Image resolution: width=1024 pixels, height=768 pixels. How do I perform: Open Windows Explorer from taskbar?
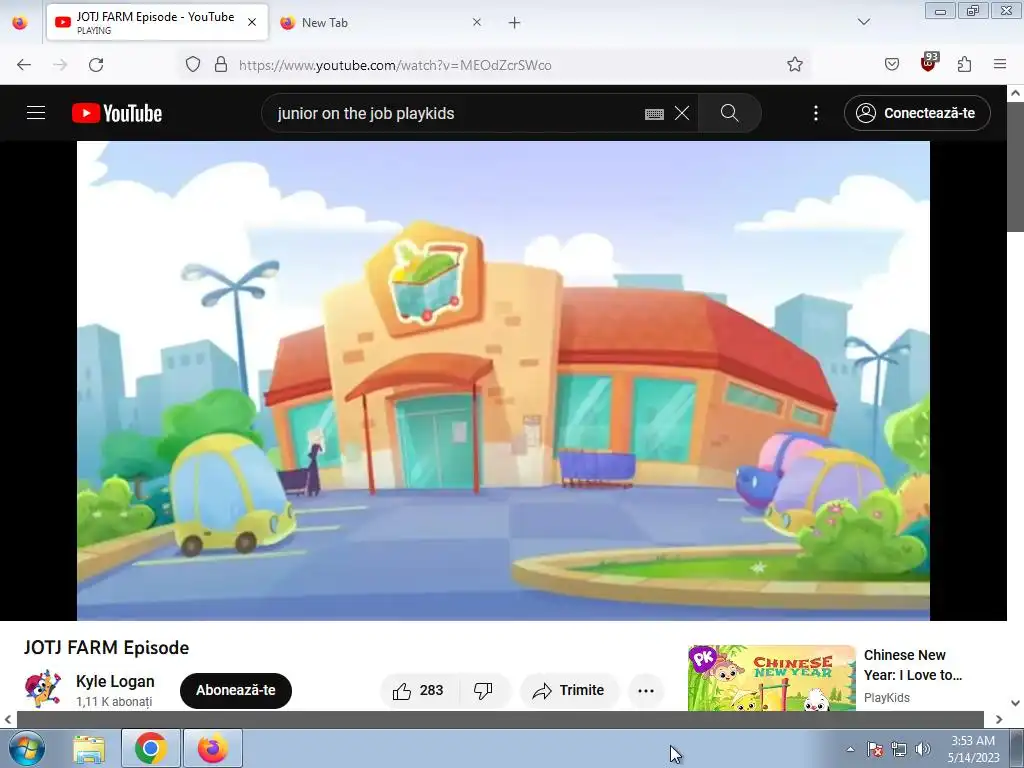click(x=89, y=748)
